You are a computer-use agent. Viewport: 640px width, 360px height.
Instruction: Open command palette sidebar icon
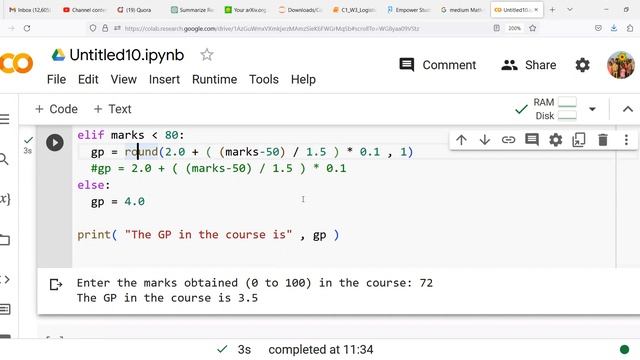pyautogui.click(x=5, y=309)
